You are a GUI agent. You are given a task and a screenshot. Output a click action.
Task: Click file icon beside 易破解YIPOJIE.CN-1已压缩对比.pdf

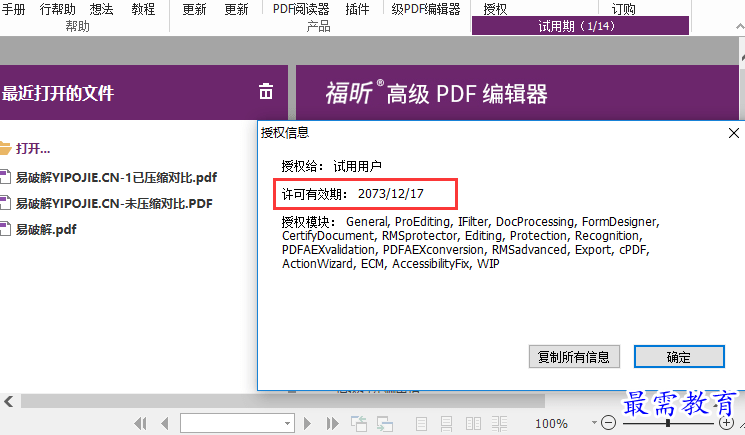tap(5, 178)
